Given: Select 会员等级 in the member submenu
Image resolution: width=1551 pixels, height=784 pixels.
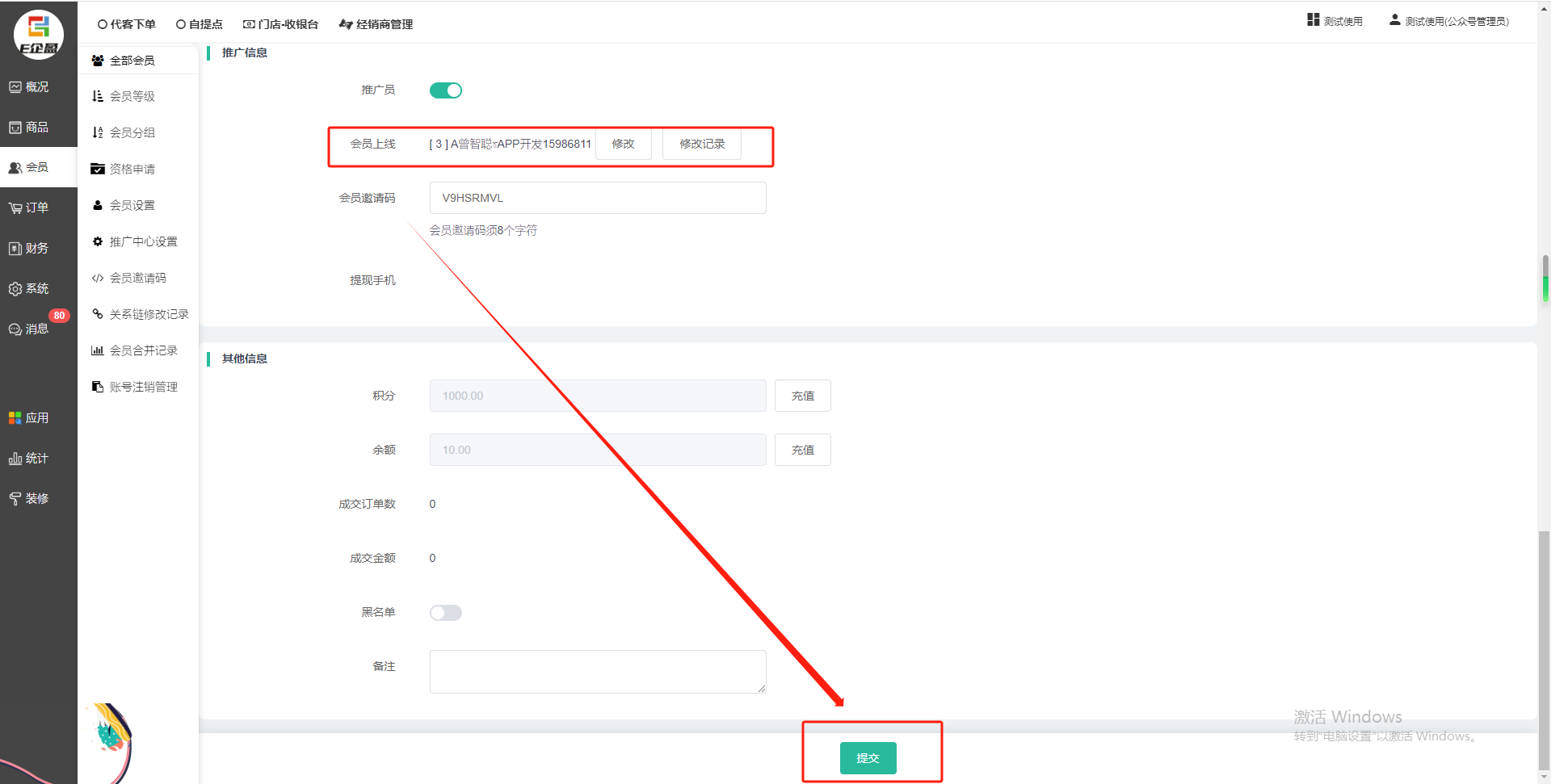Looking at the screenshot, I should click(x=132, y=96).
